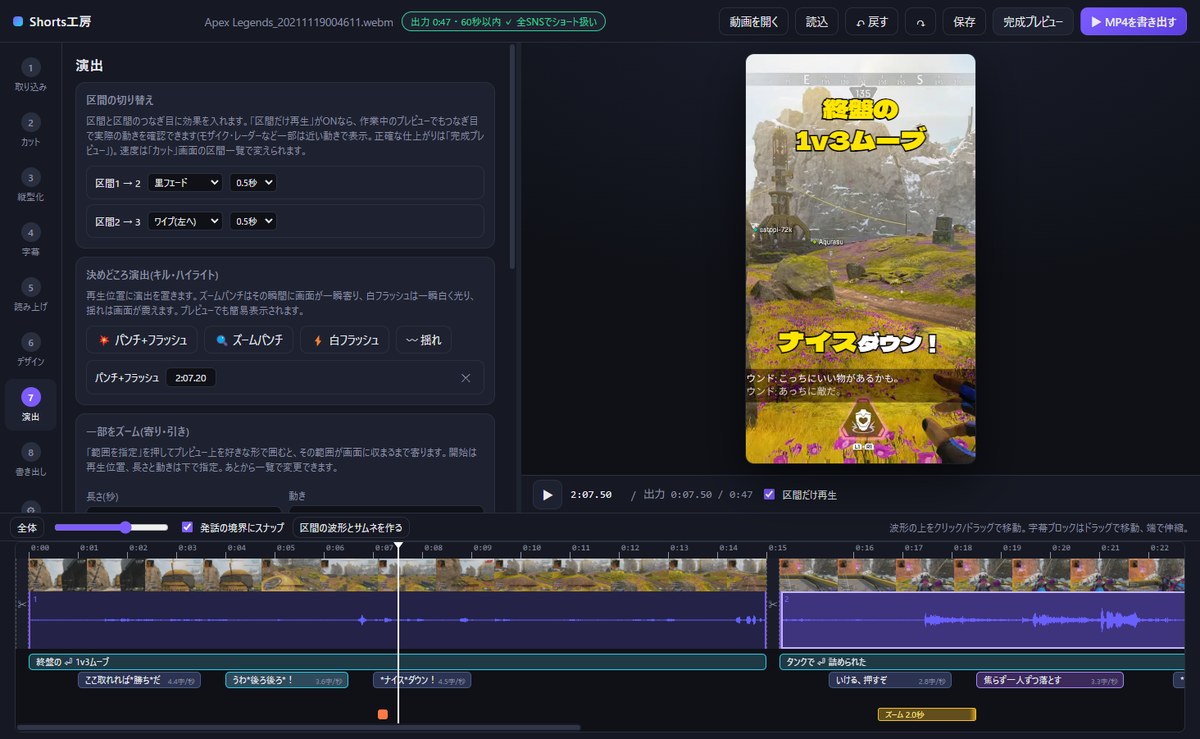Play the preview video
The width and height of the screenshot is (1200, 739).
click(547, 494)
